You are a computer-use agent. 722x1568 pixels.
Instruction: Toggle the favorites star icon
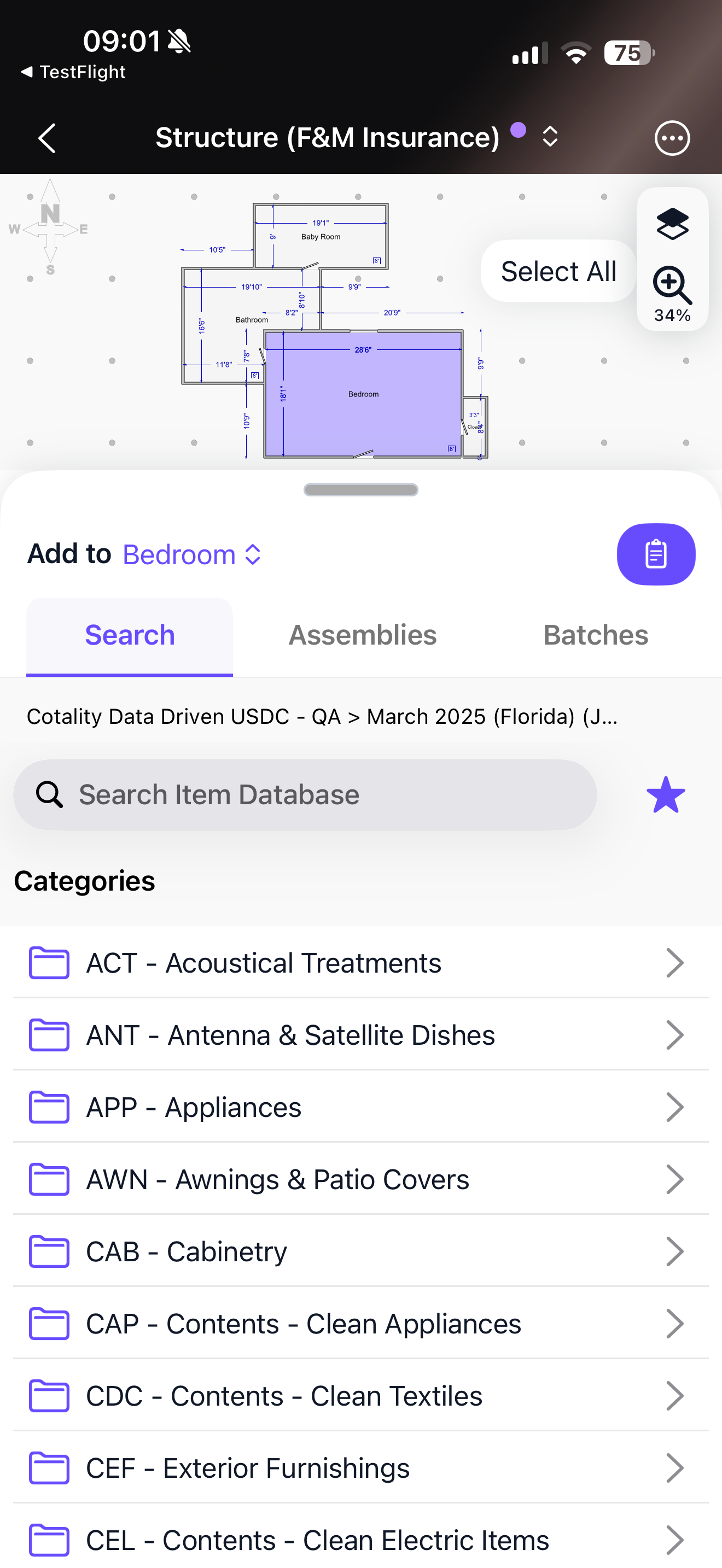coord(665,794)
